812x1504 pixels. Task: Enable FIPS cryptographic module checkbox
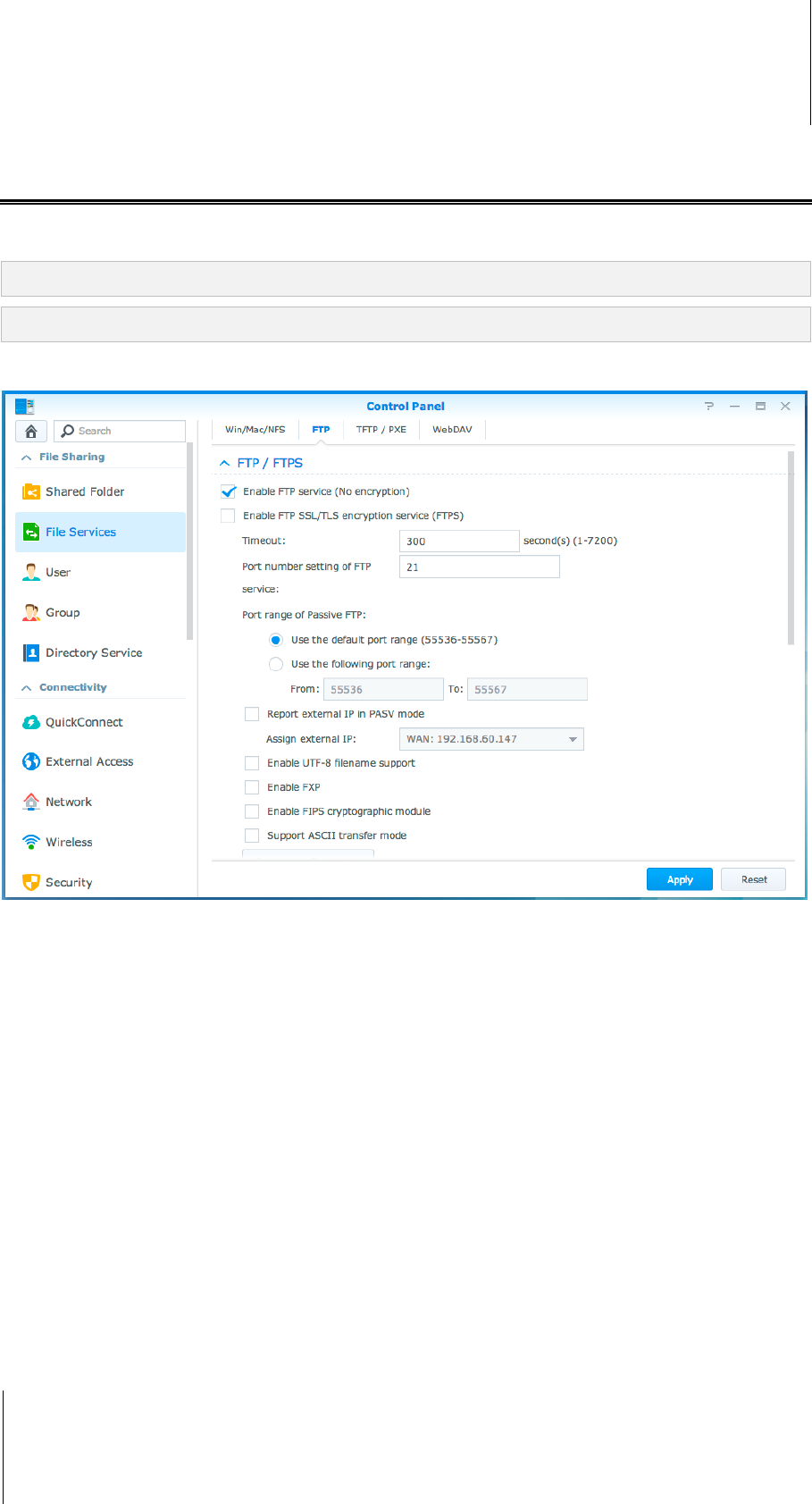pyautogui.click(x=252, y=811)
